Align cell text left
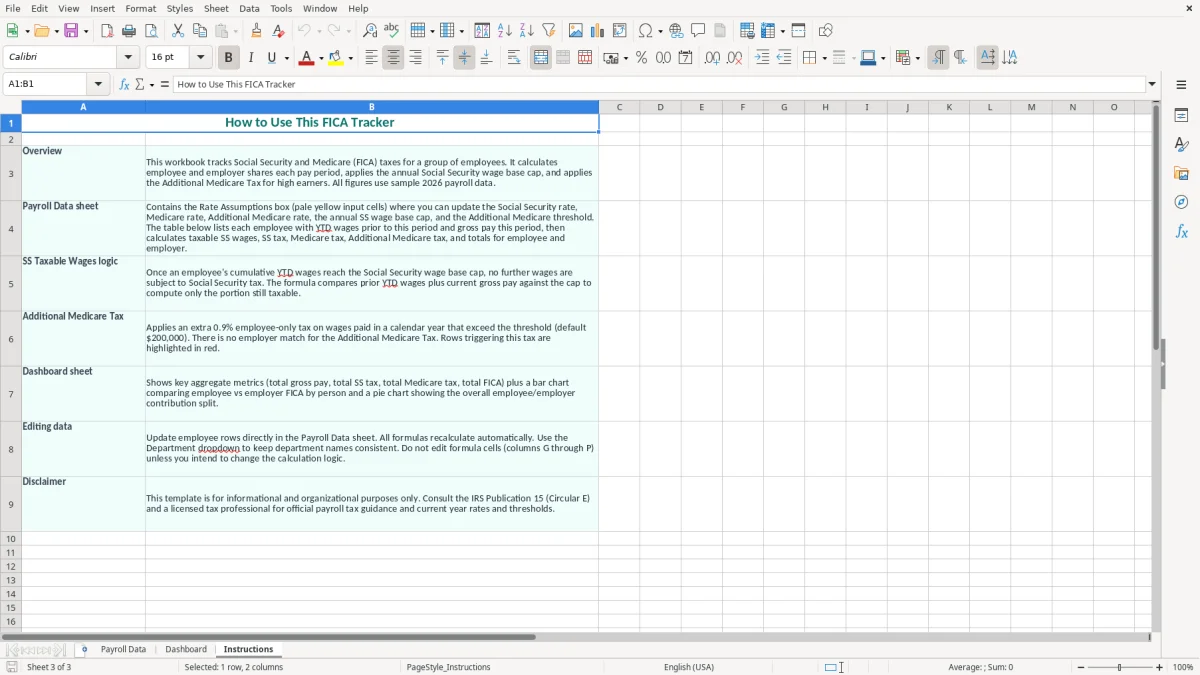The height and width of the screenshot is (675, 1200). pos(371,58)
